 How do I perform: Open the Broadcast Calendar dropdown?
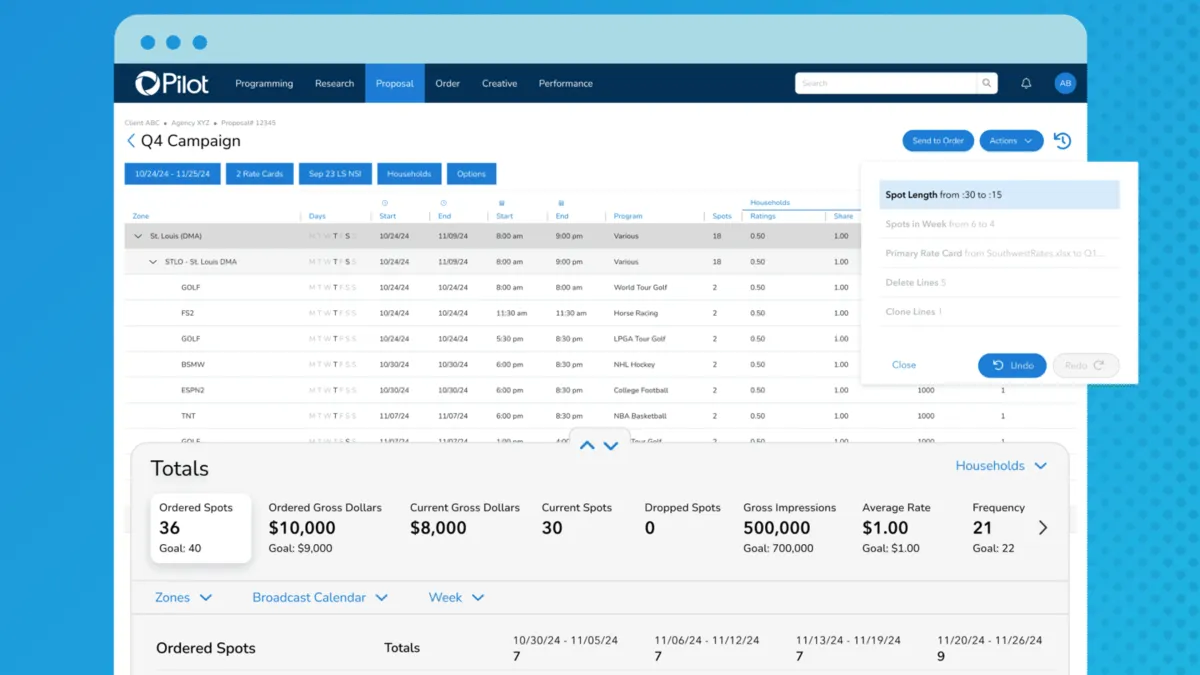[319, 597]
